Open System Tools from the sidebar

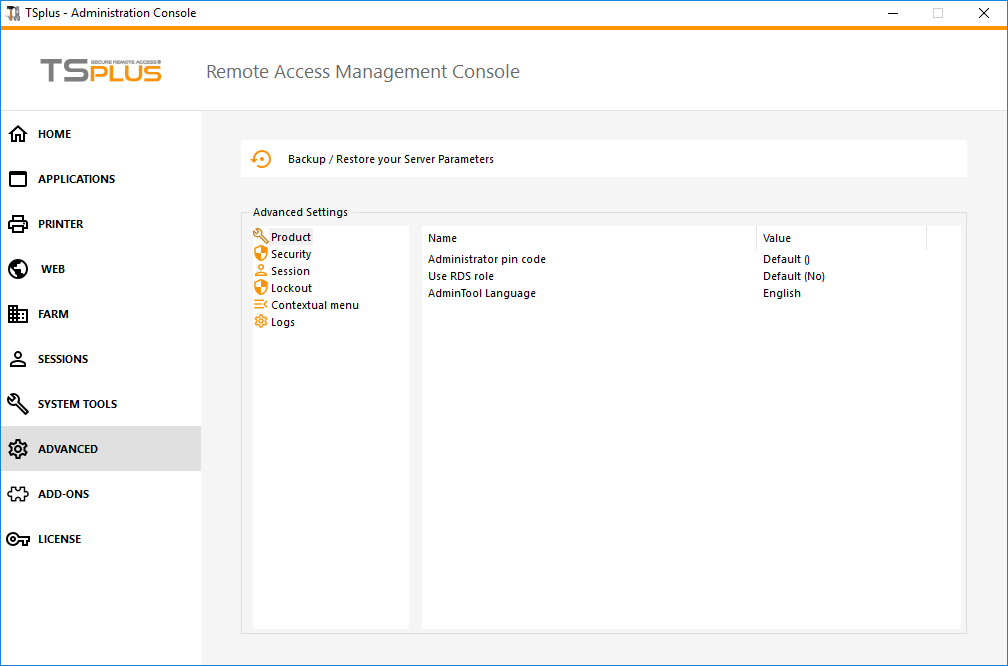pos(73,403)
